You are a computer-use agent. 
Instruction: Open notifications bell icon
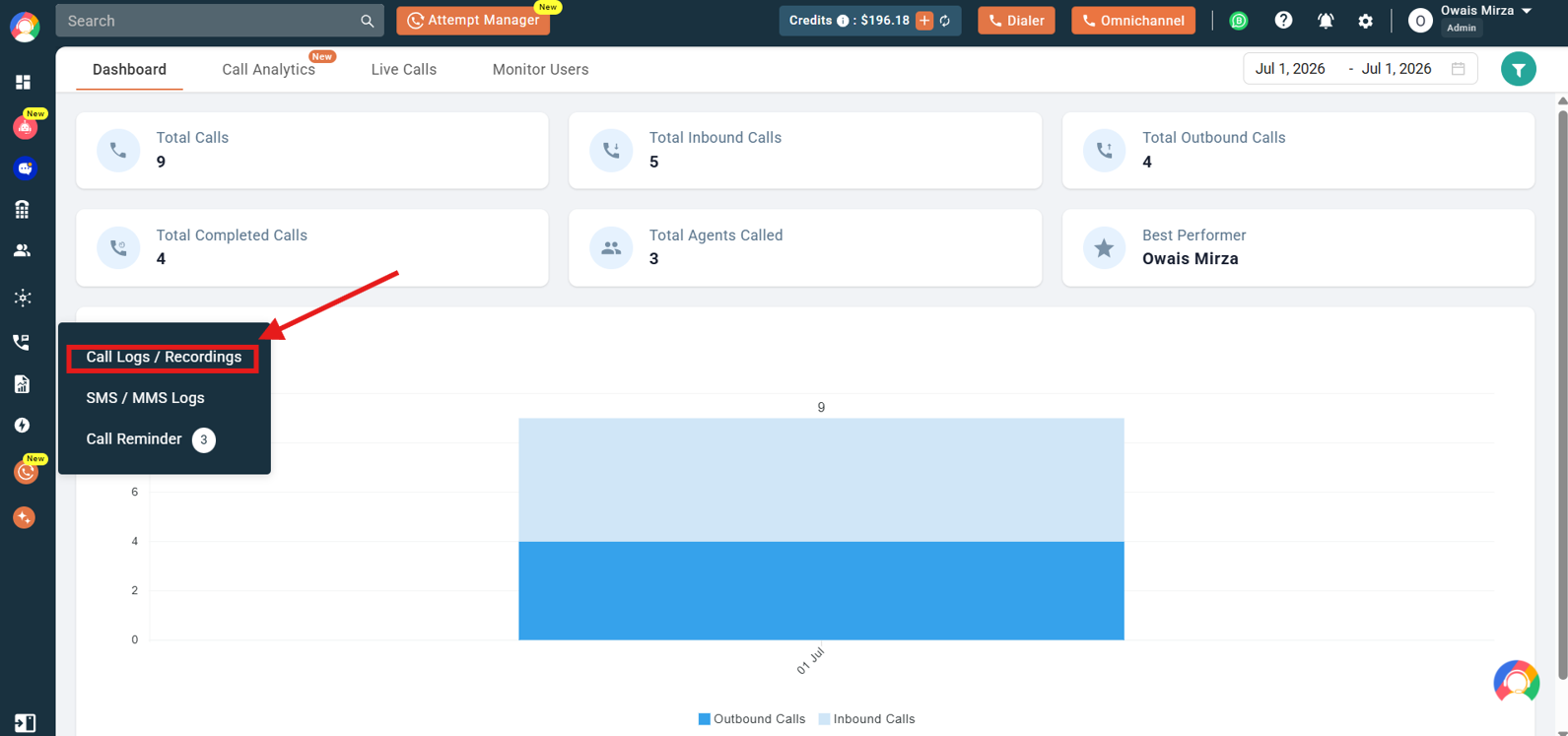click(1326, 21)
